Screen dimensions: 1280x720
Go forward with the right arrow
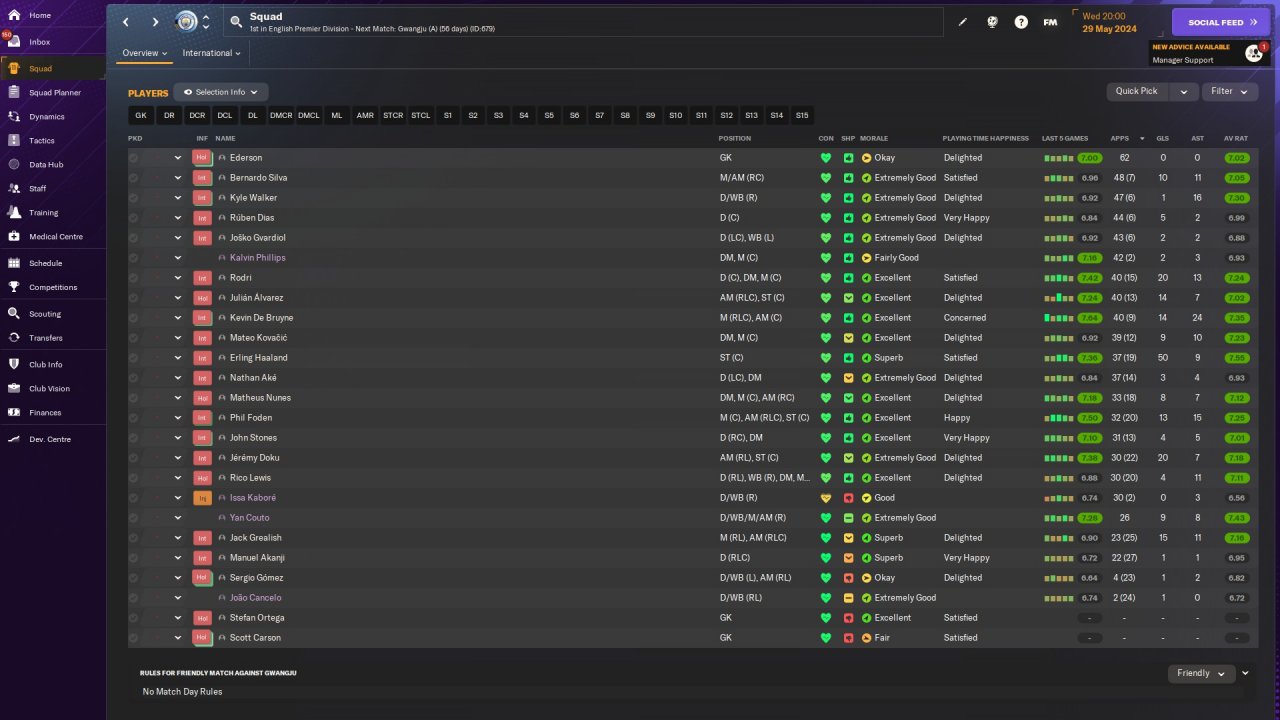click(x=155, y=22)
